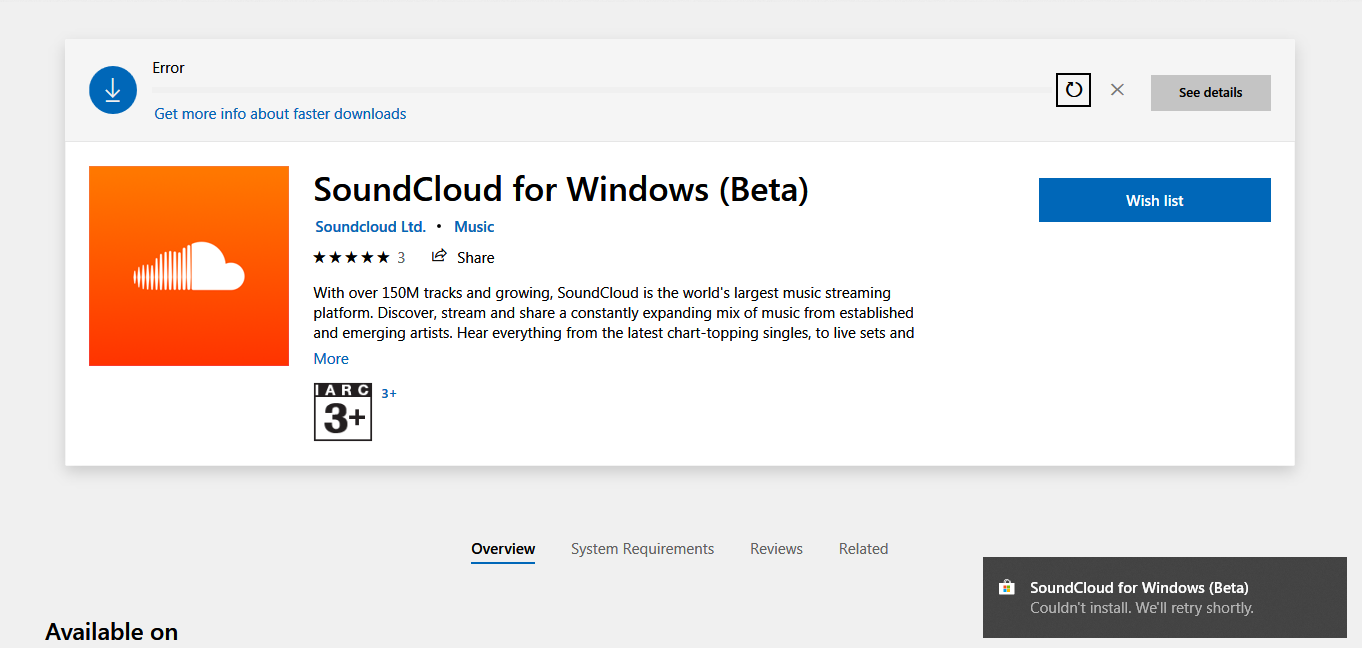Click the Error status text
This screenshot has width=1362, height=648.
coord(168,68)
